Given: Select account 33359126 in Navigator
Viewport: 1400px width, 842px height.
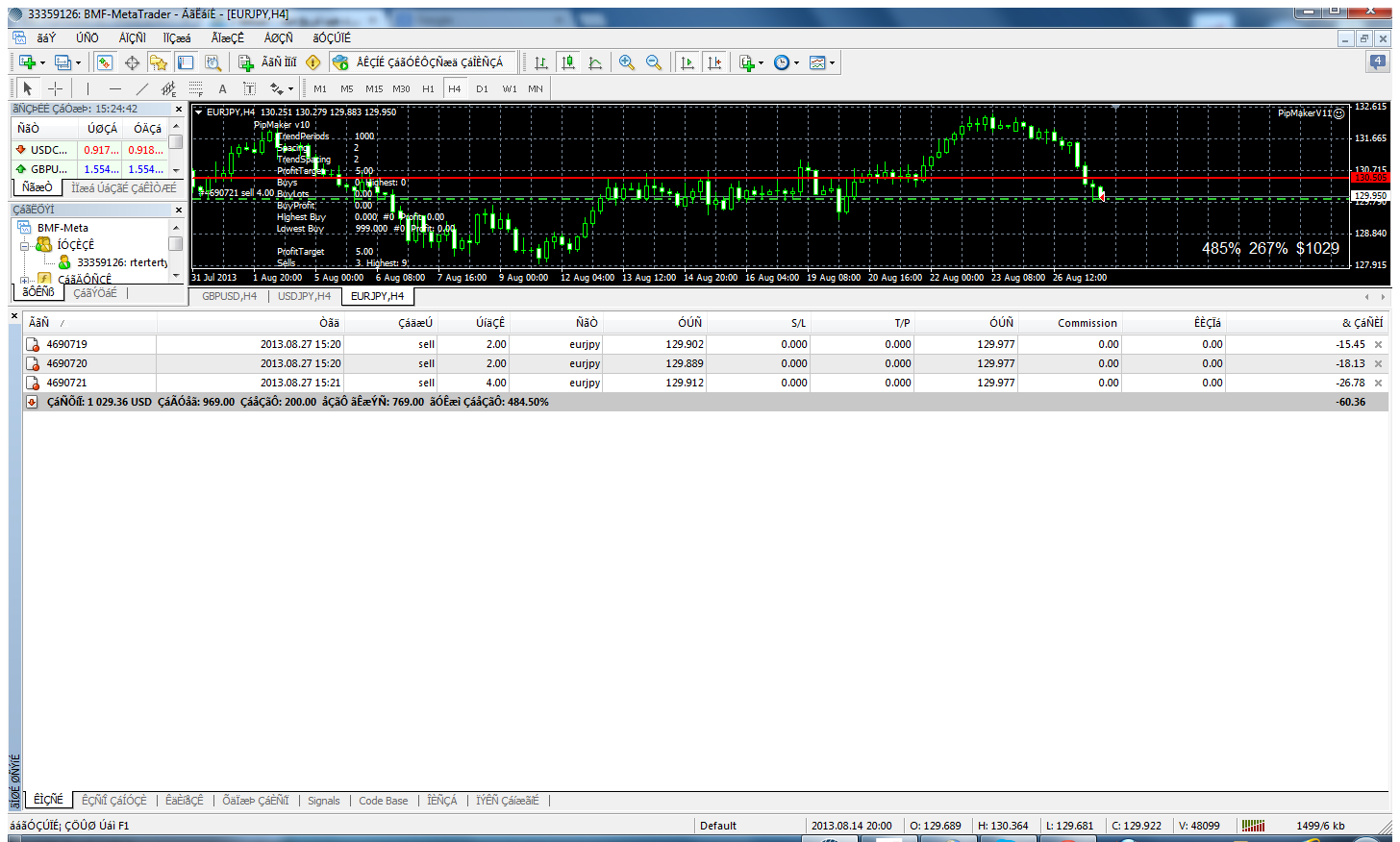Looking at the screenshot, I should [113, 262].
